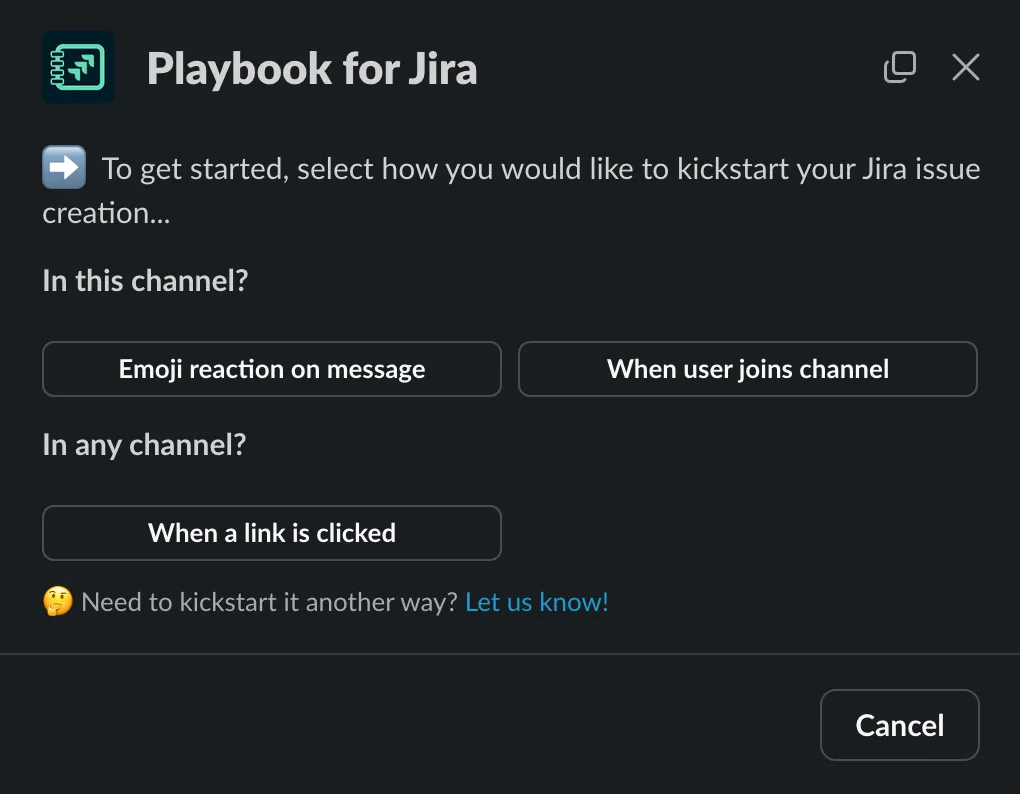Click 'Need to kickstart it another way?' text

[x=270, y=602]
